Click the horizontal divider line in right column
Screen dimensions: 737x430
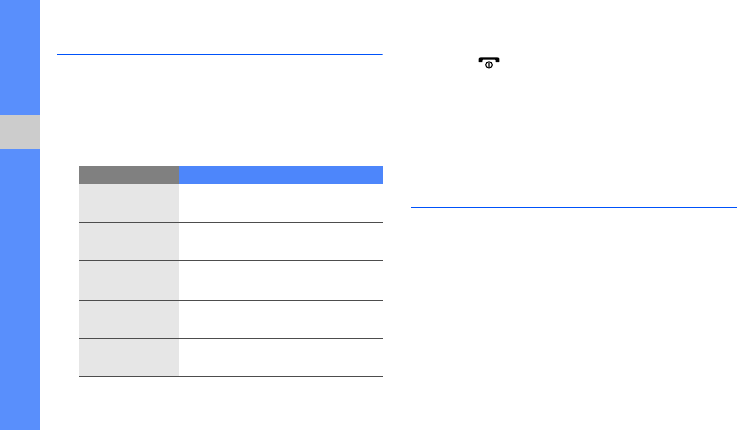pyautogui.click(x=573, y=208)
